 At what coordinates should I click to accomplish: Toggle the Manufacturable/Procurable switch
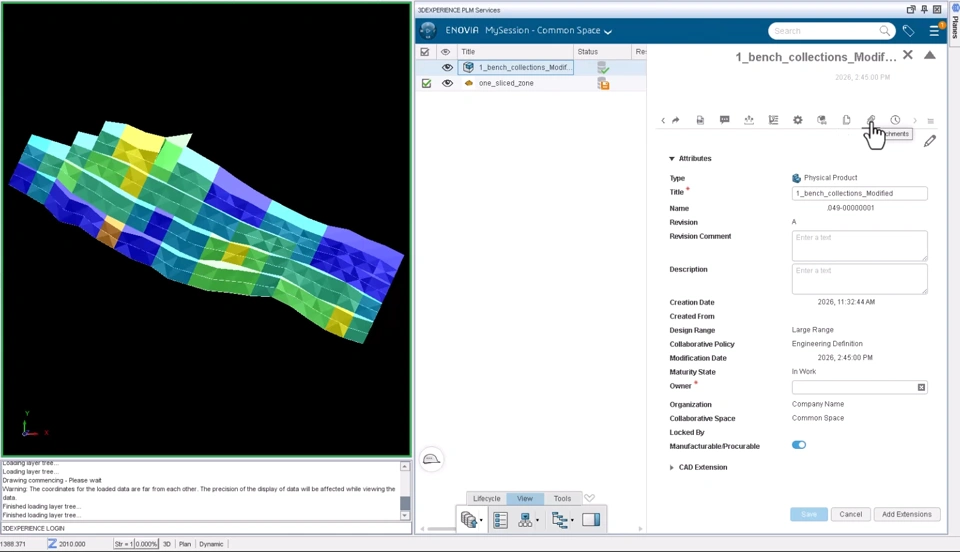point(799,445)
